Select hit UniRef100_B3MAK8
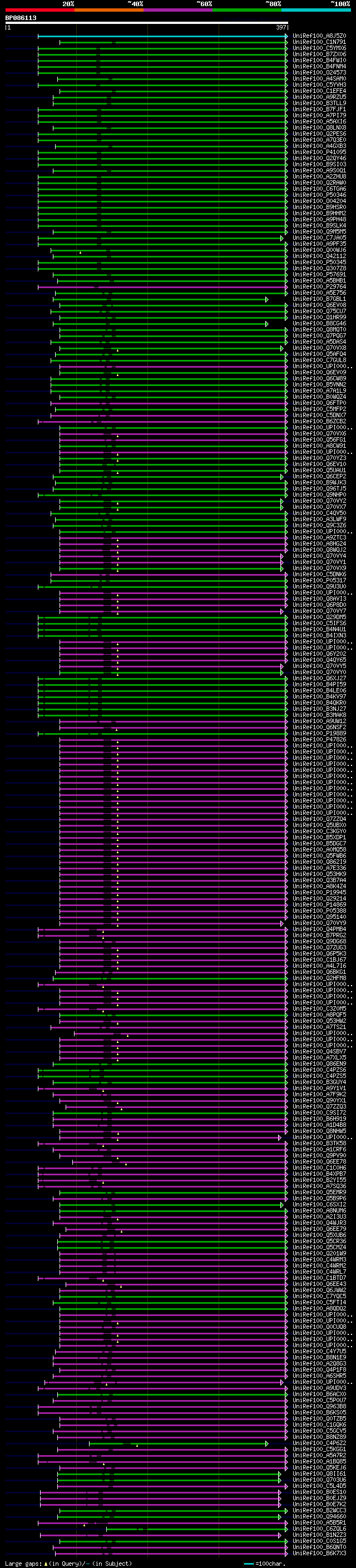Viewport: 356px width, 1568px height. (x=319, y=715)
